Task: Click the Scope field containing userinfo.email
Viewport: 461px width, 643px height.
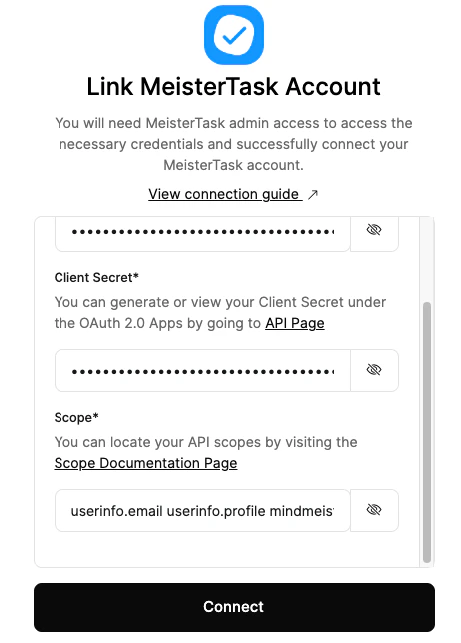Action: click(x=203, y=511)
